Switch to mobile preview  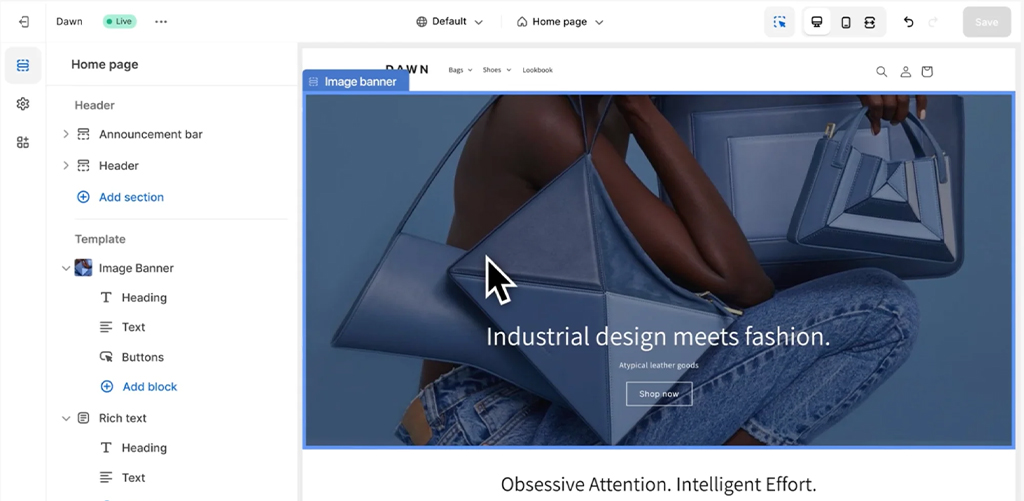(845, 22)
